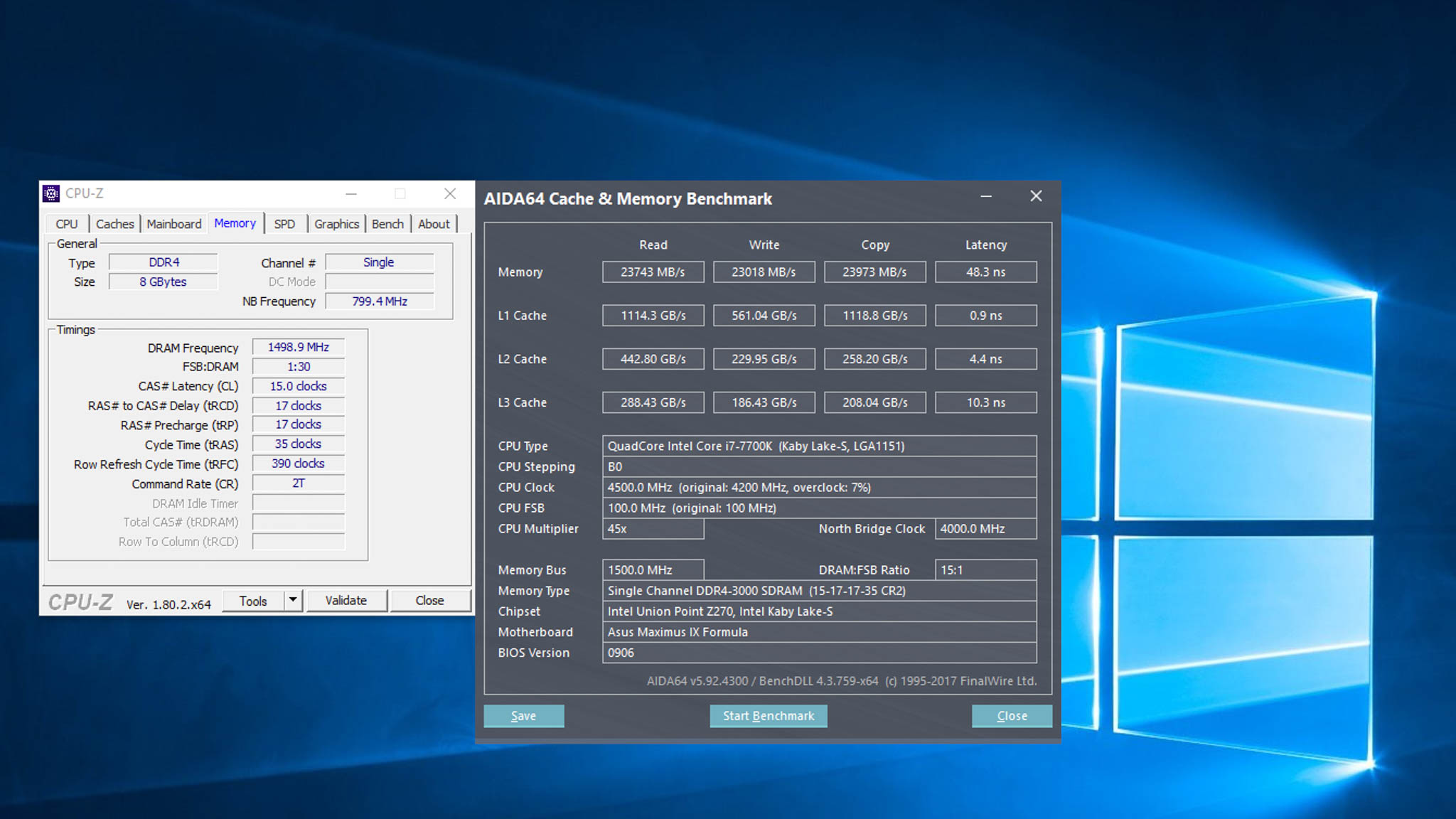Click the L3 Cache Latency value 10.3 ns
This screenshot has height=819, width=1456.
(986, 402)
